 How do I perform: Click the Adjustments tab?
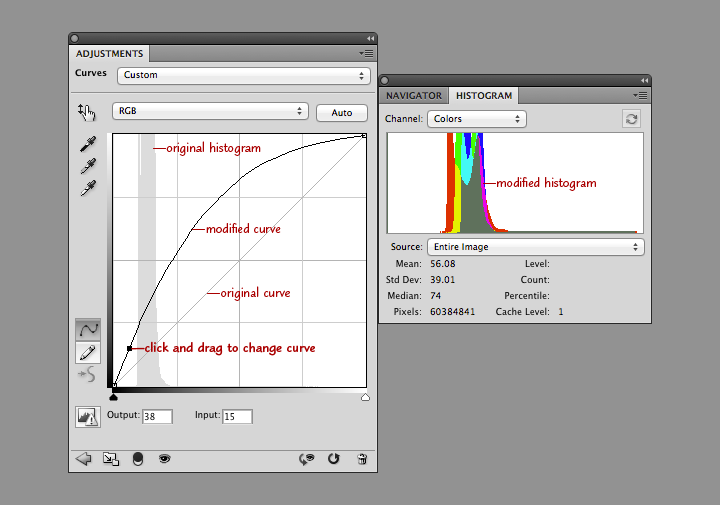(109, 54)
